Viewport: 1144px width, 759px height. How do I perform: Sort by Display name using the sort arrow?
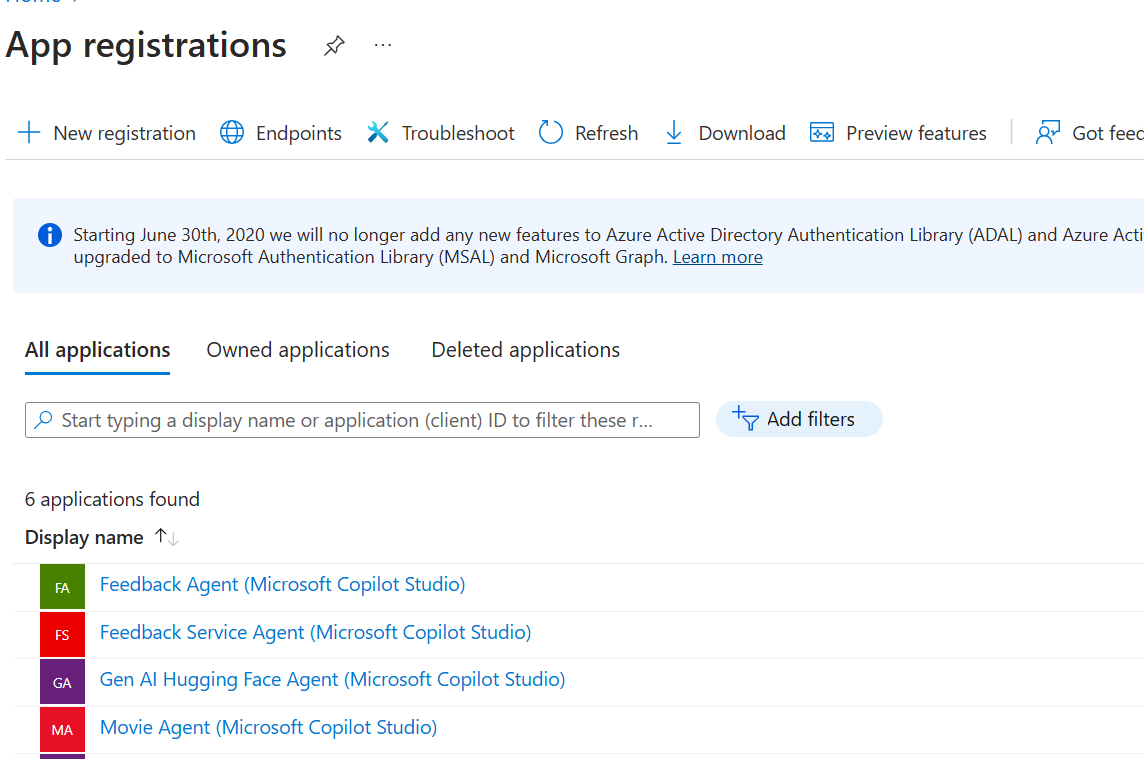[168, 537]
